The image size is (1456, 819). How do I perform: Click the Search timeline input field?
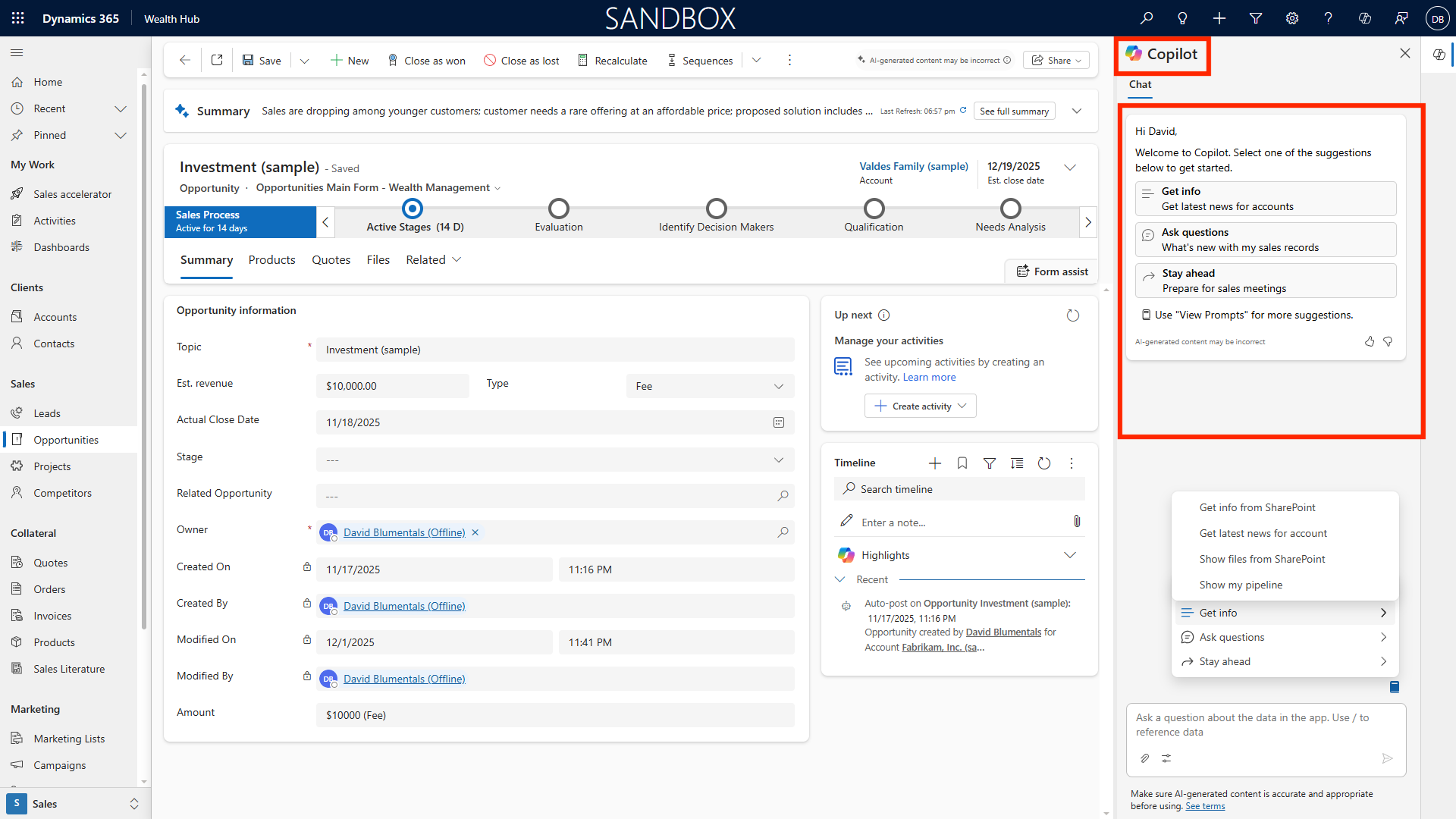[x=959, y=489]
